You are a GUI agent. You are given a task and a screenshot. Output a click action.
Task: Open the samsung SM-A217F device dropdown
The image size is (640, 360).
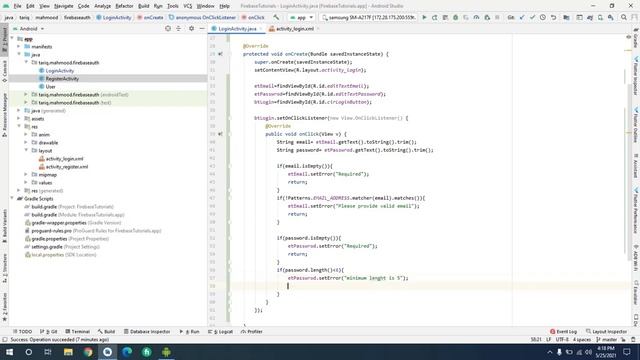click(x=369, y=18)
